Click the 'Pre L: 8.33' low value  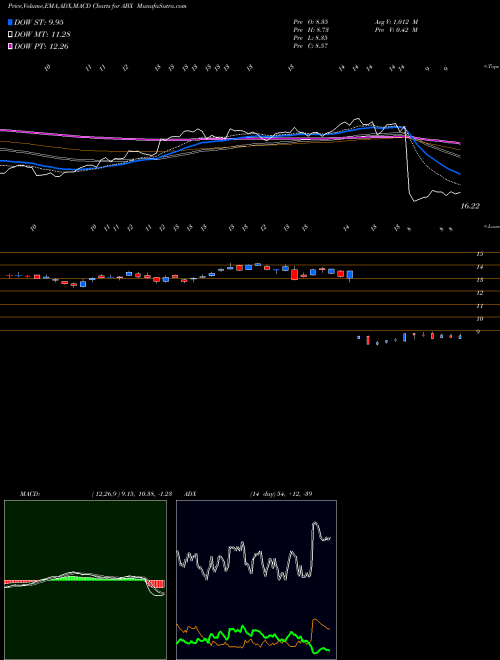coord(311,38)
